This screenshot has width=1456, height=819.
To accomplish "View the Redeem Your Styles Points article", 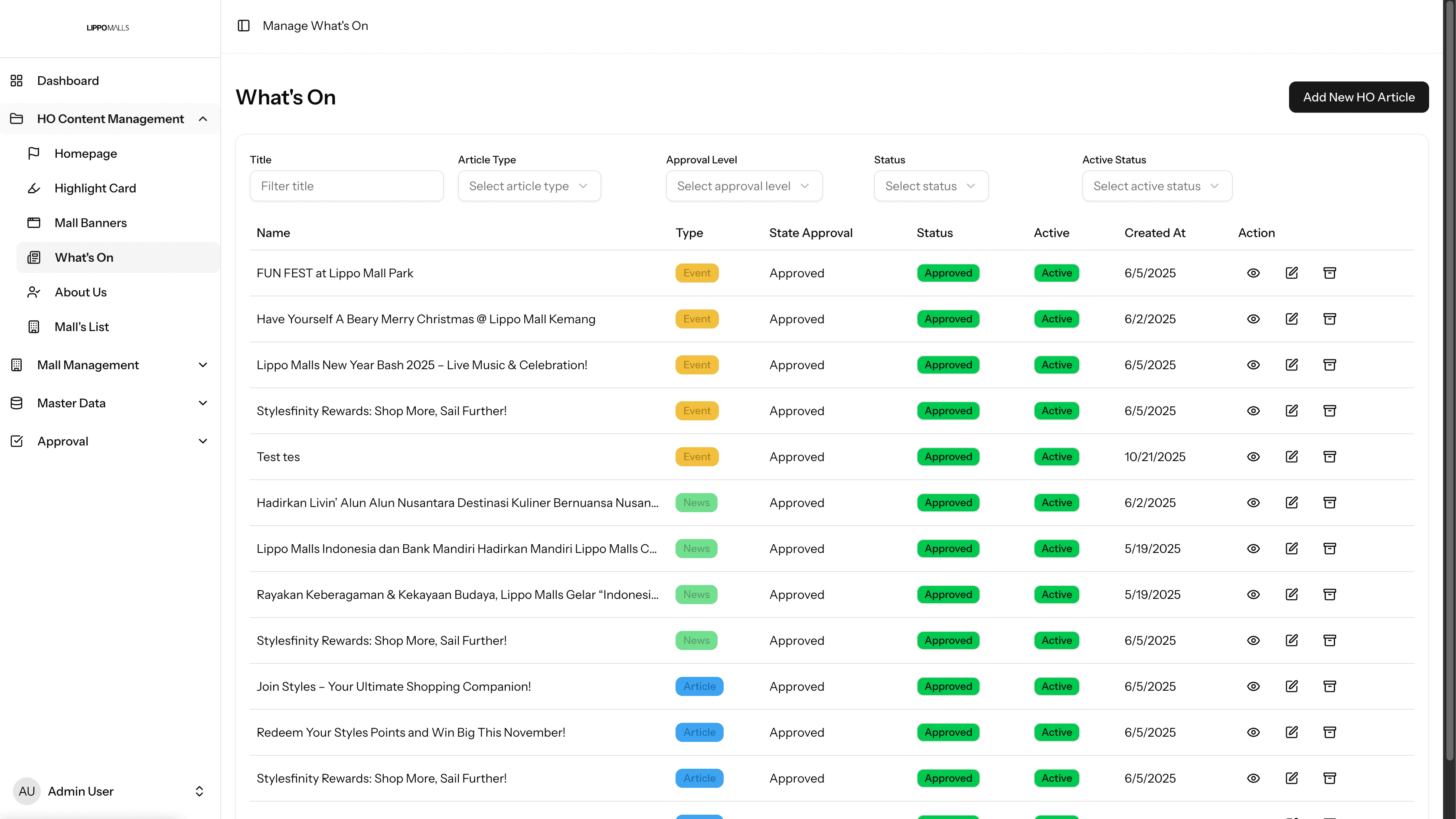I will coord(1253,733).
